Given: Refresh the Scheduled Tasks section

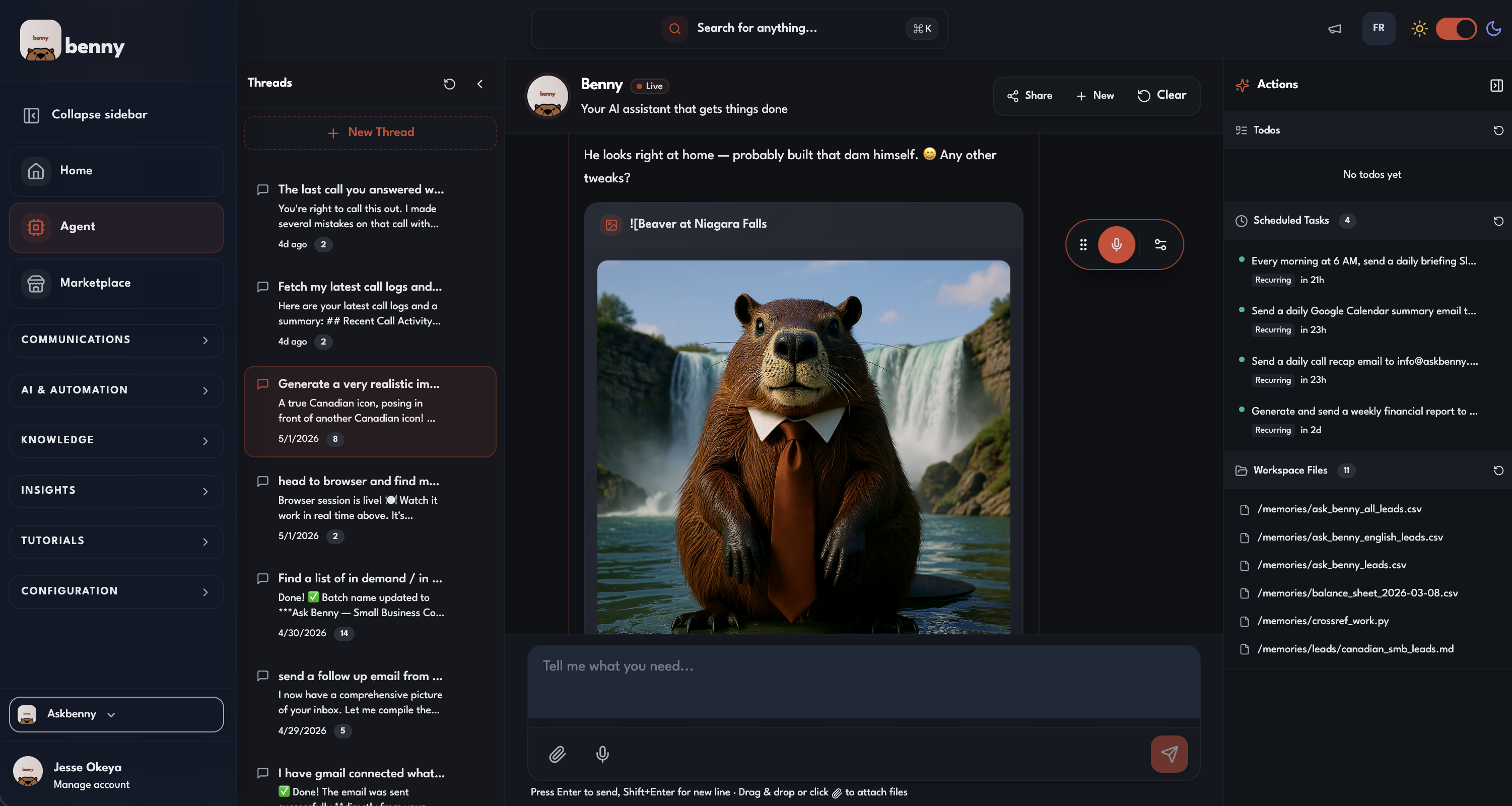Looking at the screenshot, I should pos(1498,221).
